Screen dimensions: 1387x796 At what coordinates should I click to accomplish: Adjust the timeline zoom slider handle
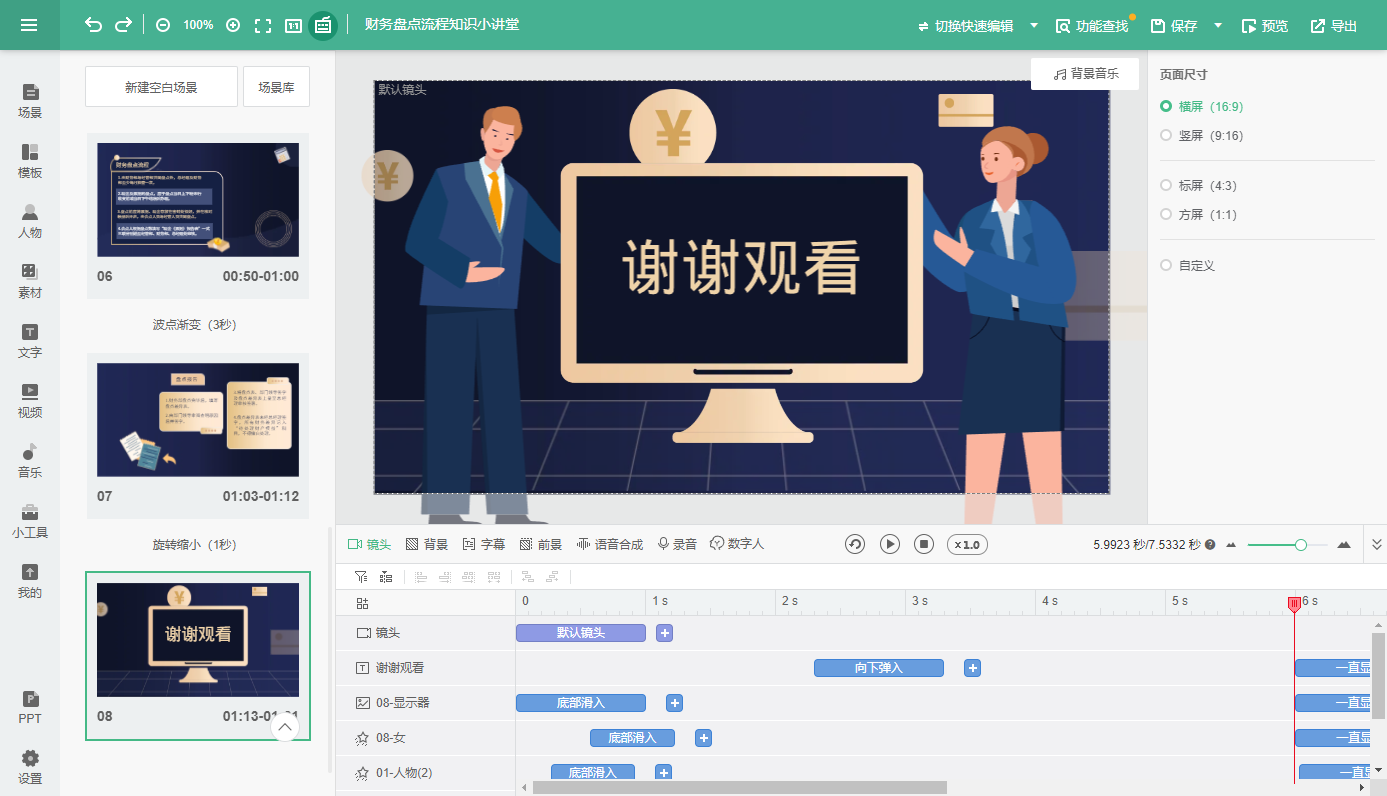coord(1301,545)
